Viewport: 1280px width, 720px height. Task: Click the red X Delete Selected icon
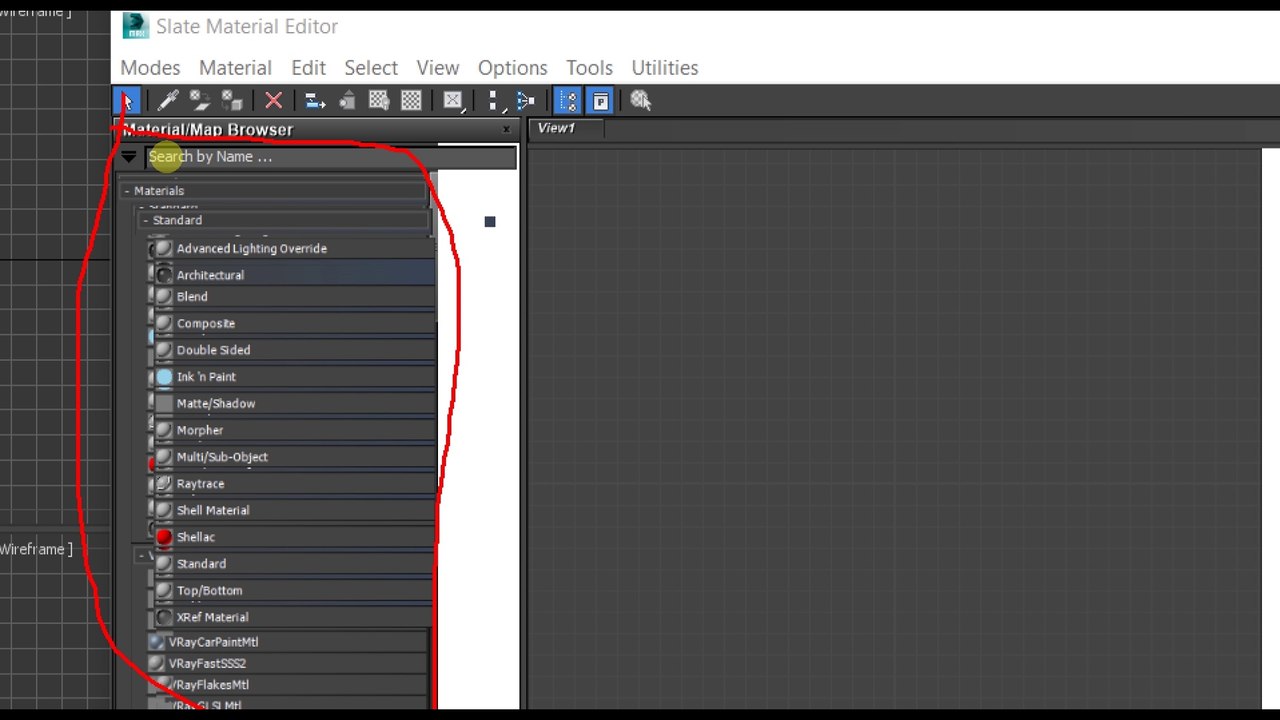pyautogui.click(x=273, y=101)
